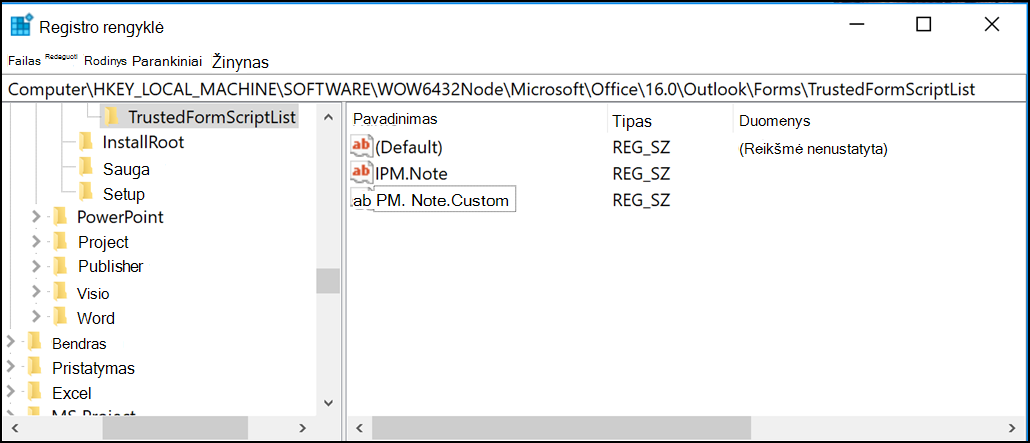Screen dimensions: 1030x443
Task: Click tree pane scroll down arrow
Action: [328, 403]
